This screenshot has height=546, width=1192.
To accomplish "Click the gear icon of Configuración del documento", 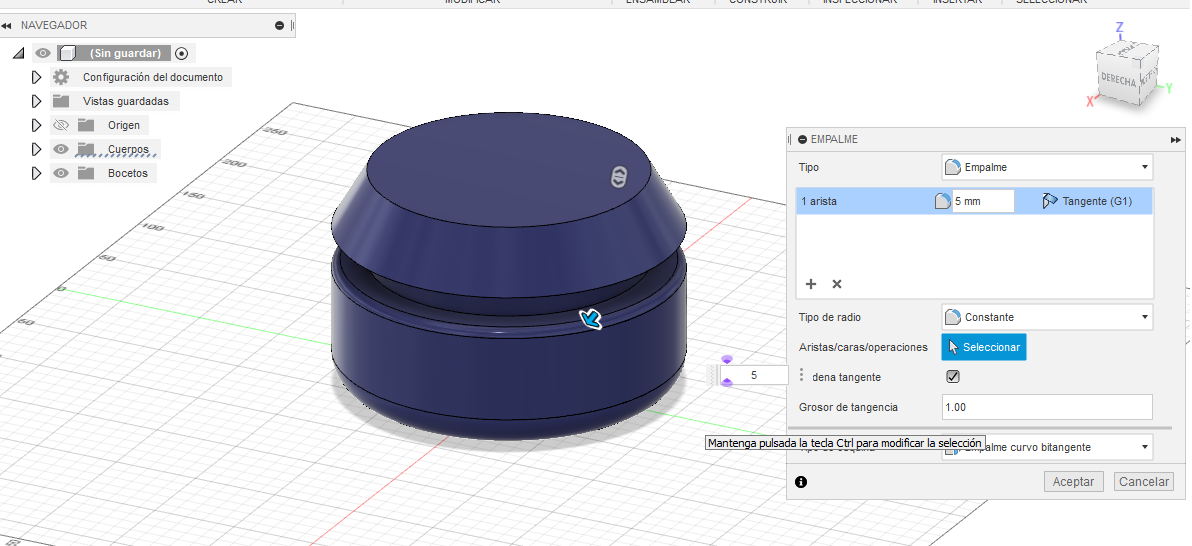I will click(x=61, y=77).
